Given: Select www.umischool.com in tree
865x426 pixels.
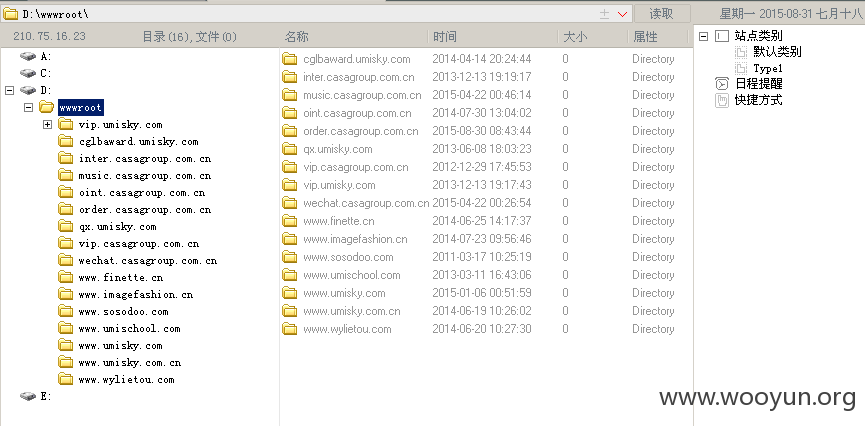Looking at the screenshot, I should 129,329.
